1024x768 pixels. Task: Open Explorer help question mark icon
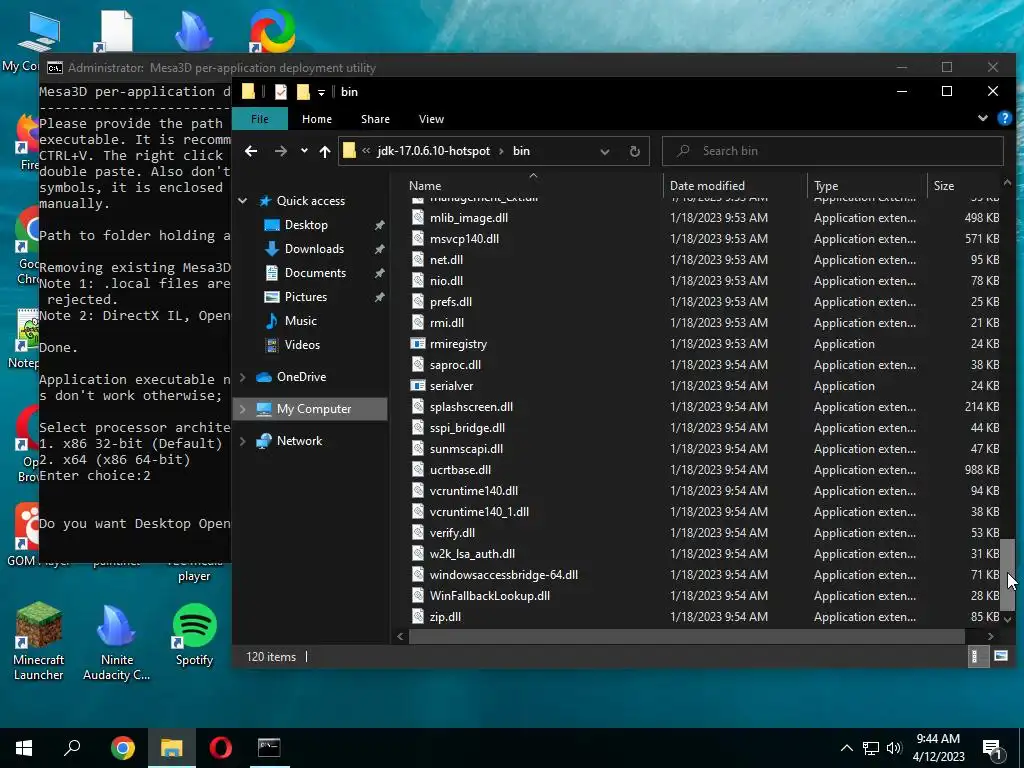point(1004,118)
